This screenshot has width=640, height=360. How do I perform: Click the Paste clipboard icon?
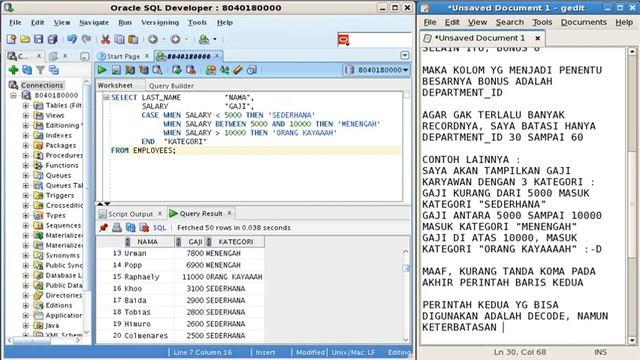click(x=133, y=39)
